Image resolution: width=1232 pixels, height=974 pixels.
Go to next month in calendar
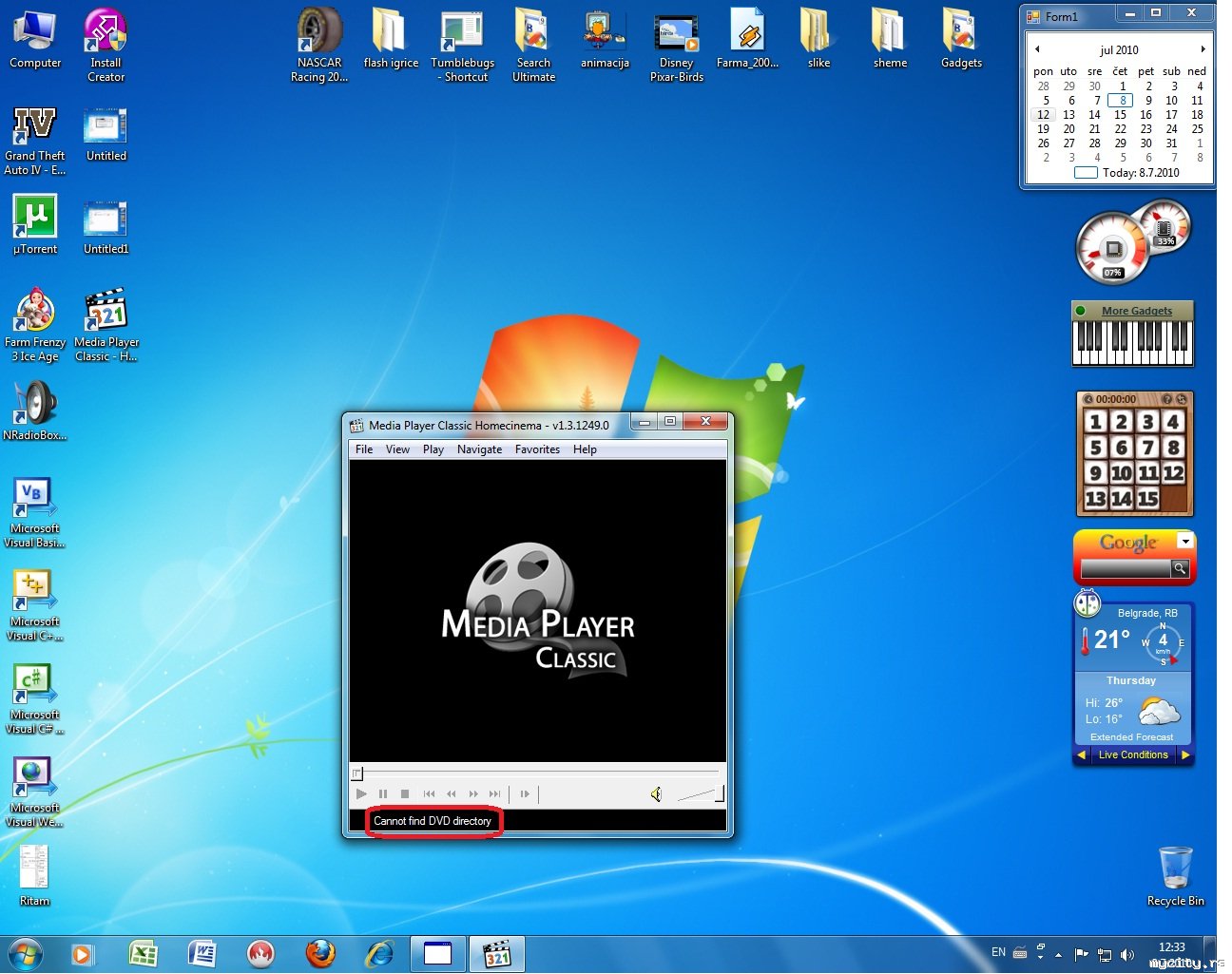pyautogui.click(x=1203, y=49)
